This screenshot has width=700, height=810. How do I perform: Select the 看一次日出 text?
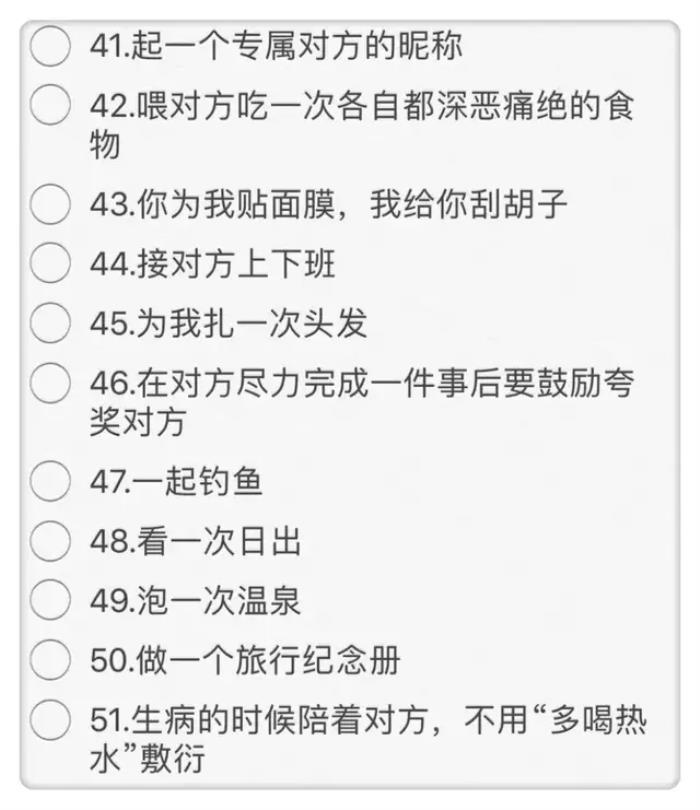pos(195,541)
